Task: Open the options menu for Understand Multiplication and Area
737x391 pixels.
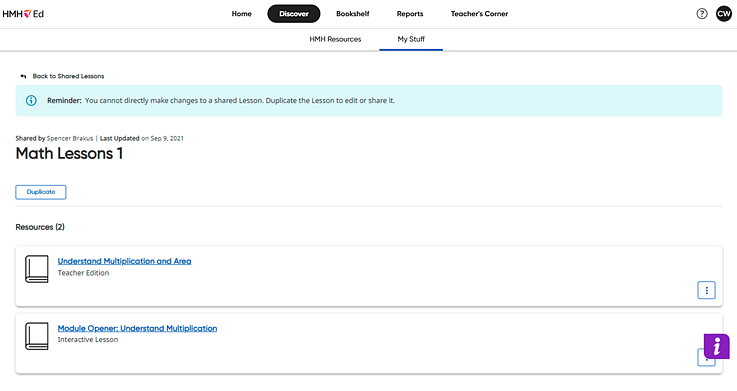Action: [x=706, y=290]
